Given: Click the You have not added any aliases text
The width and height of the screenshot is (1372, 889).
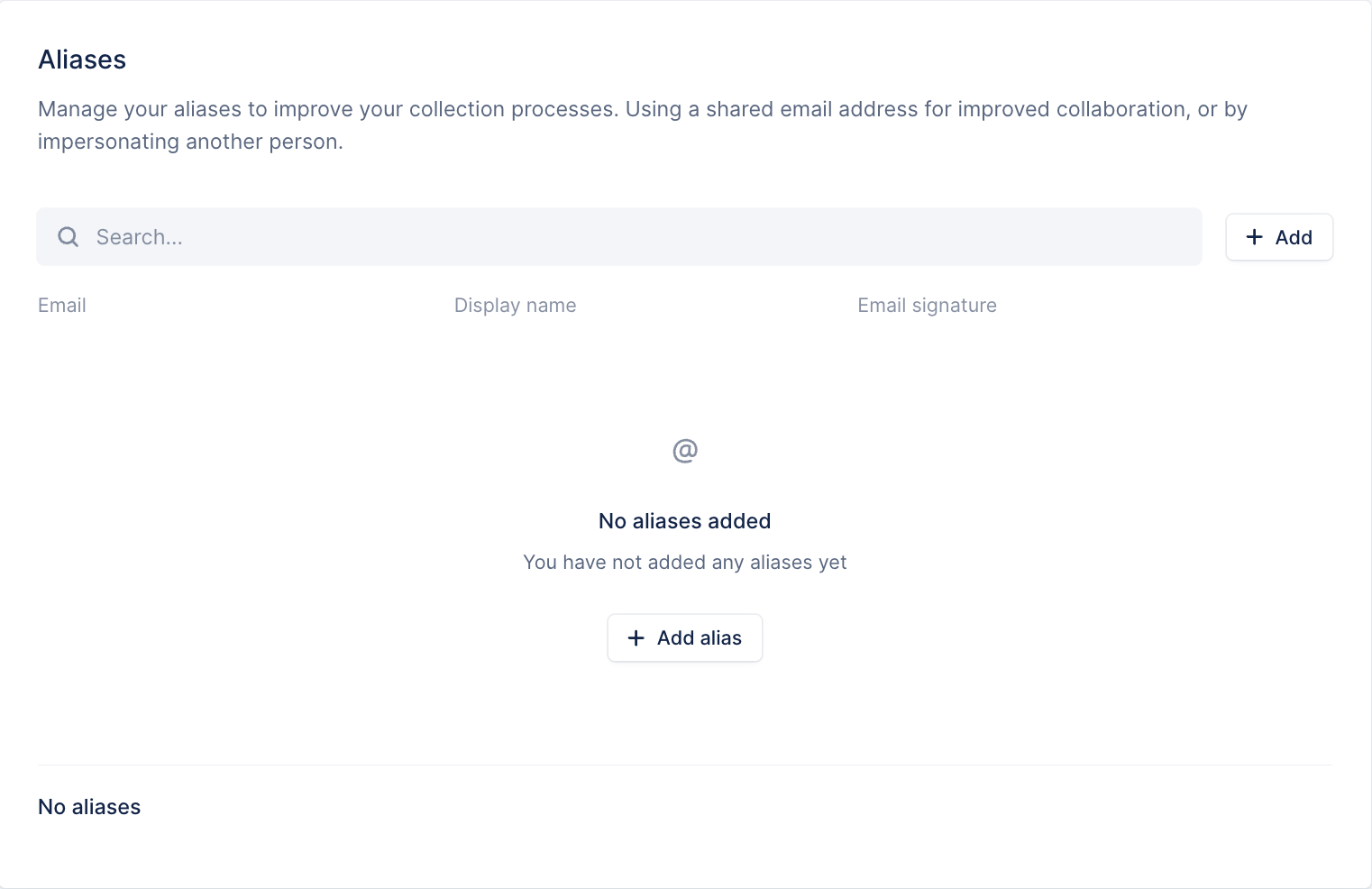Looking at the screenshot, I should [x=684, y=562].
